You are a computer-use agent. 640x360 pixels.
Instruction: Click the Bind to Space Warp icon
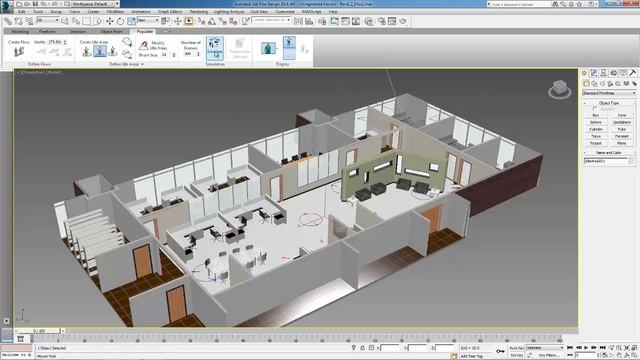[29, 21]
